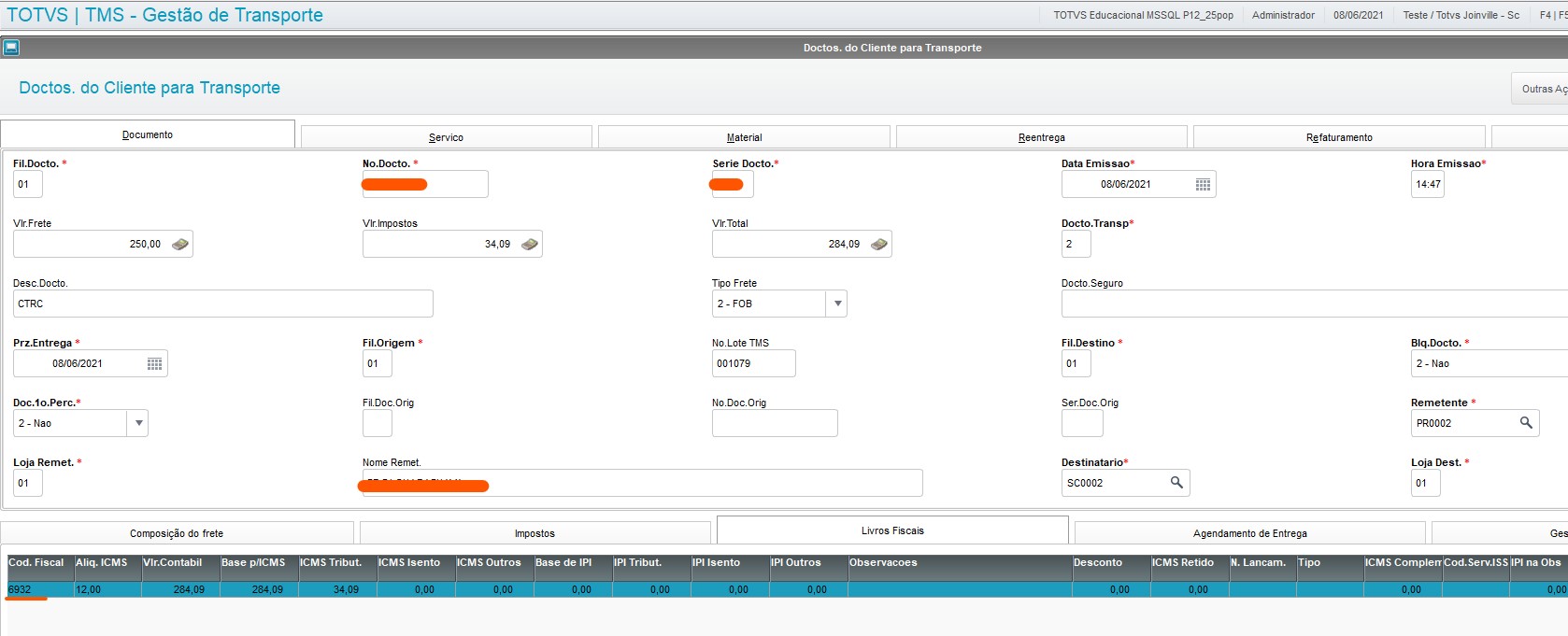
Task: Expand the Doc.1o.Perc. dropdown
Action: click(x=138, y=423)
